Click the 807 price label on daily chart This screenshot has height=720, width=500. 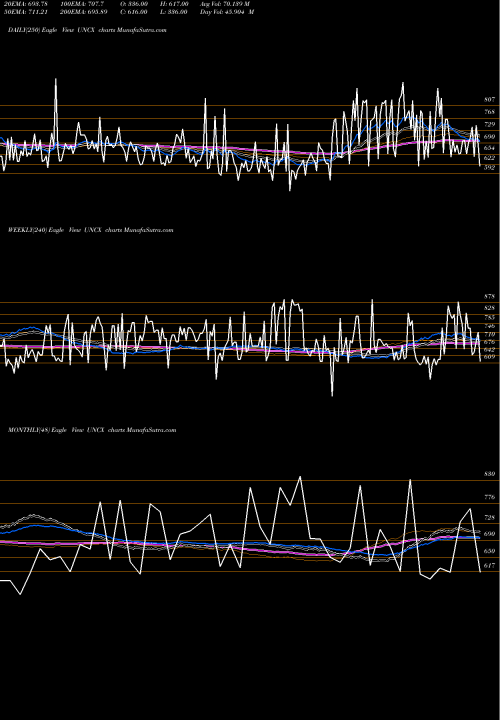click(x=489, y=100)
